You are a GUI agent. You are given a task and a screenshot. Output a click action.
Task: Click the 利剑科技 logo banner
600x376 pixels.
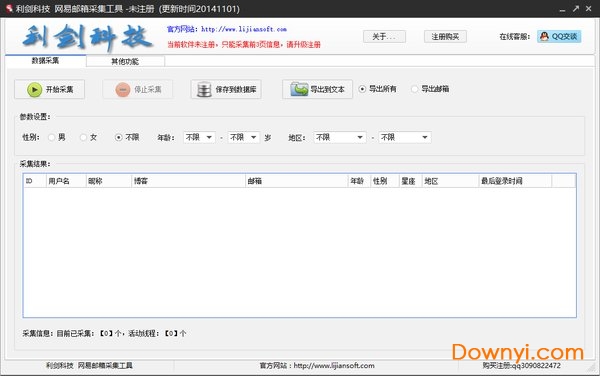pyautogui.click(x=87, y=37)
